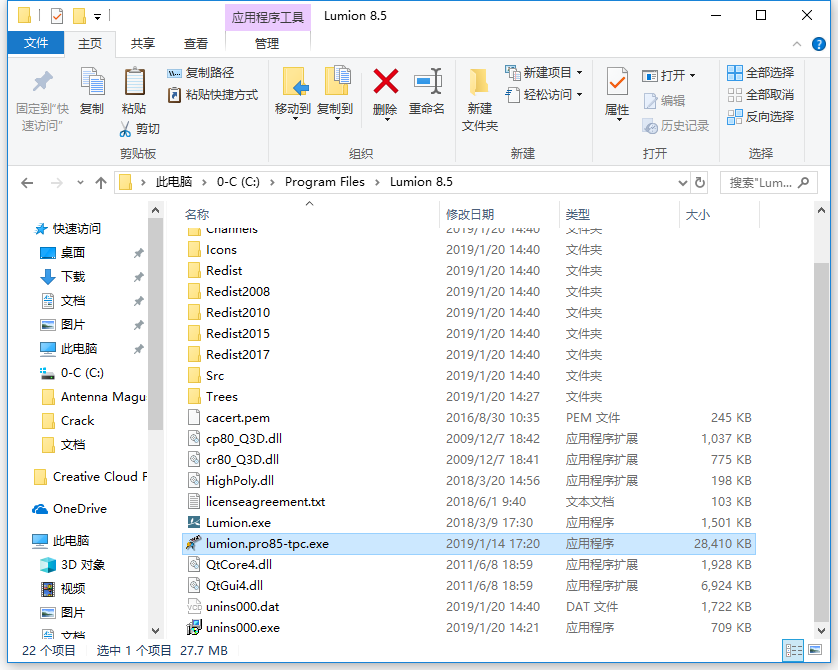The height and width of the screenshot is (670, 838).
Task: Click the Refresh button in address bar
Action: coord(700,183)
